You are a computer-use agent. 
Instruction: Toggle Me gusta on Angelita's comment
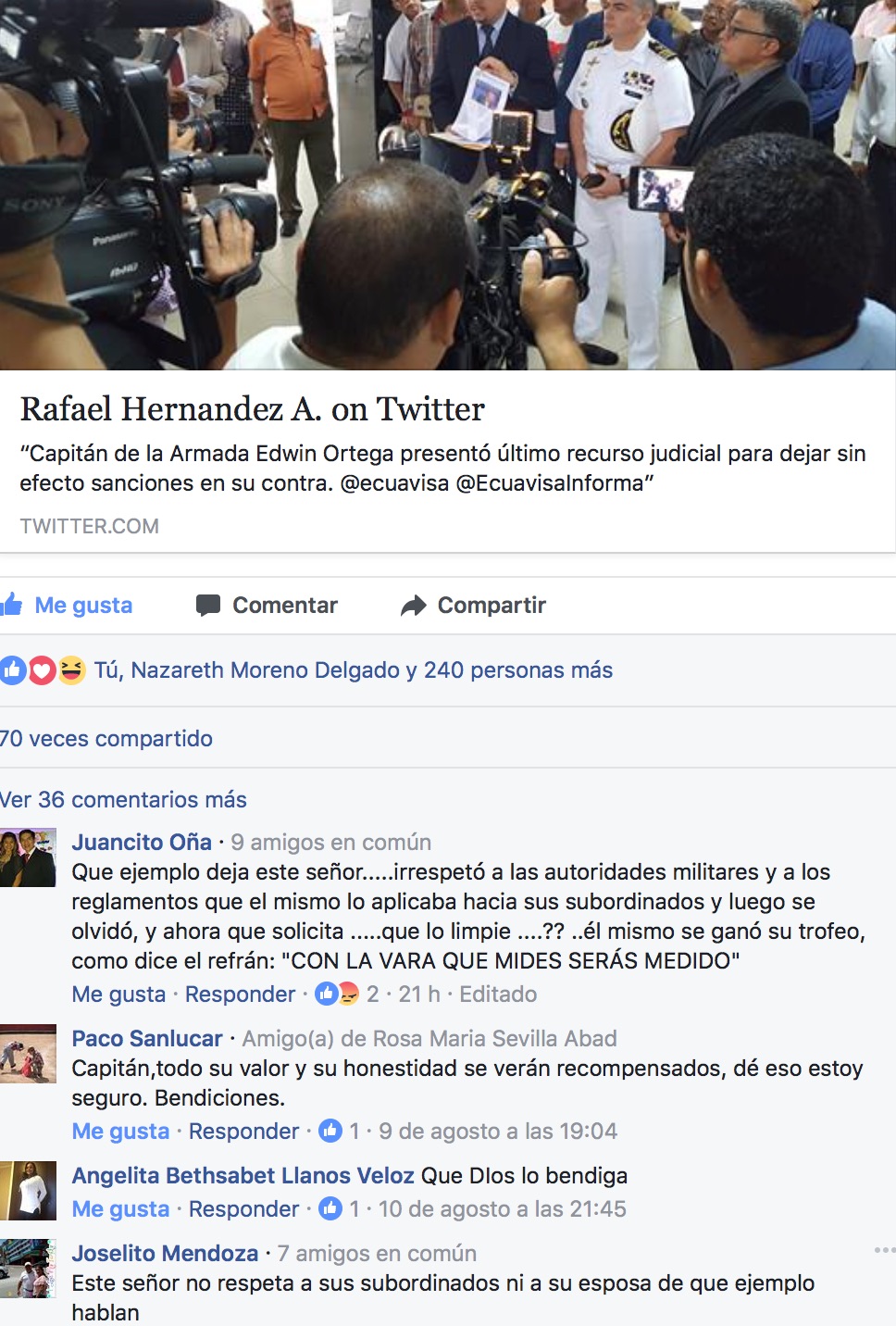(120, 1208)
